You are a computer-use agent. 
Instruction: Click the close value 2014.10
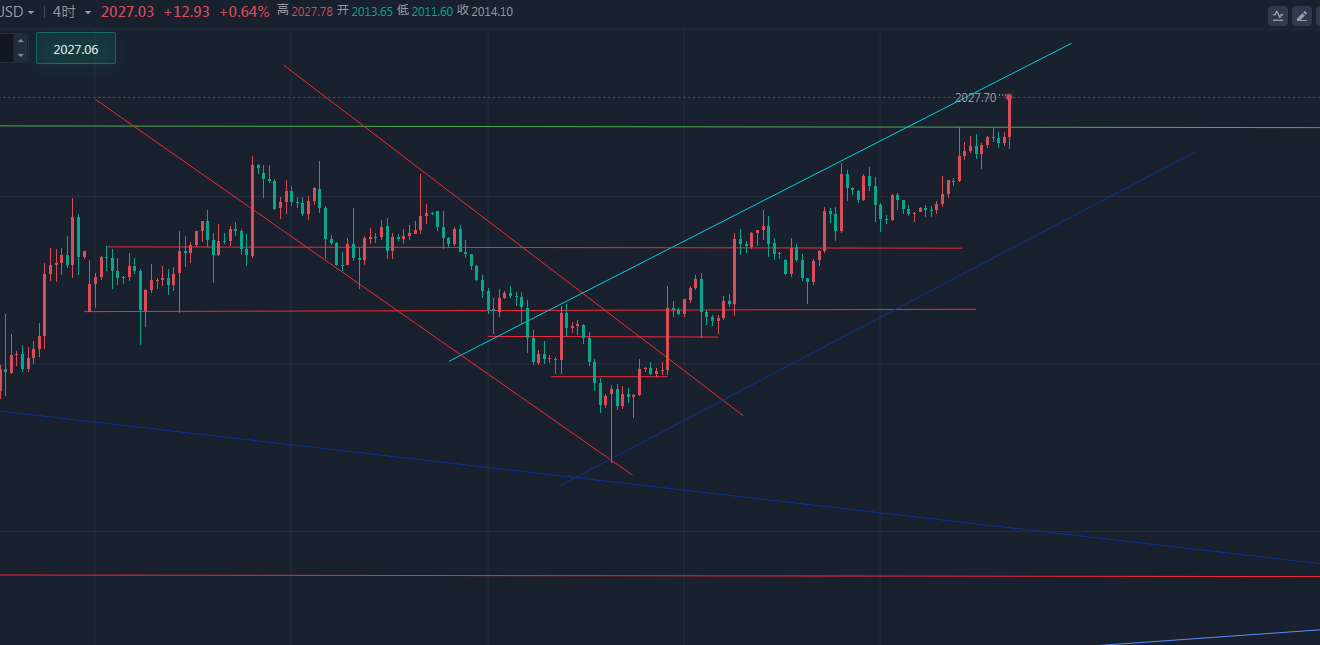click(x=491, y=11)
